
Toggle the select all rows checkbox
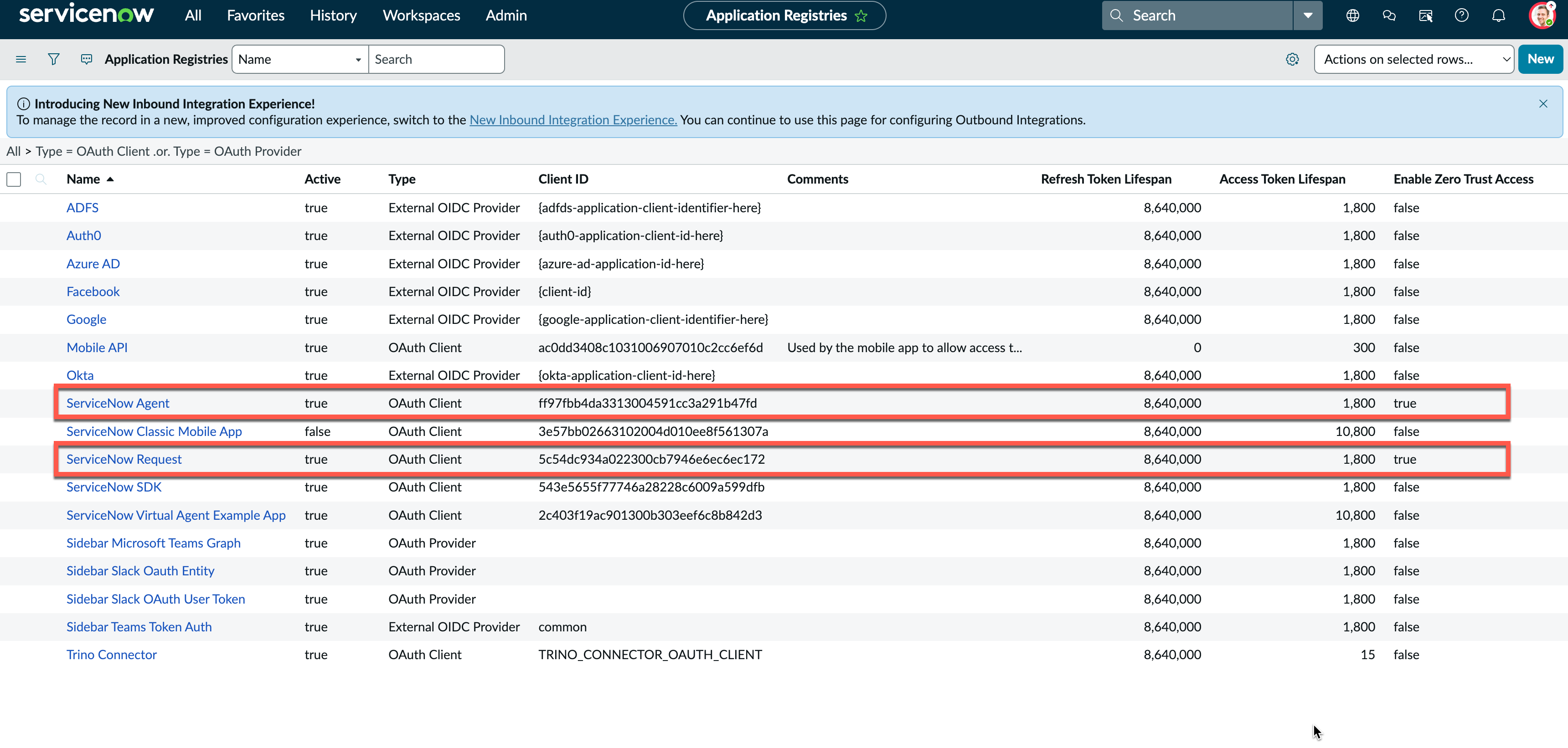[13, 179]
